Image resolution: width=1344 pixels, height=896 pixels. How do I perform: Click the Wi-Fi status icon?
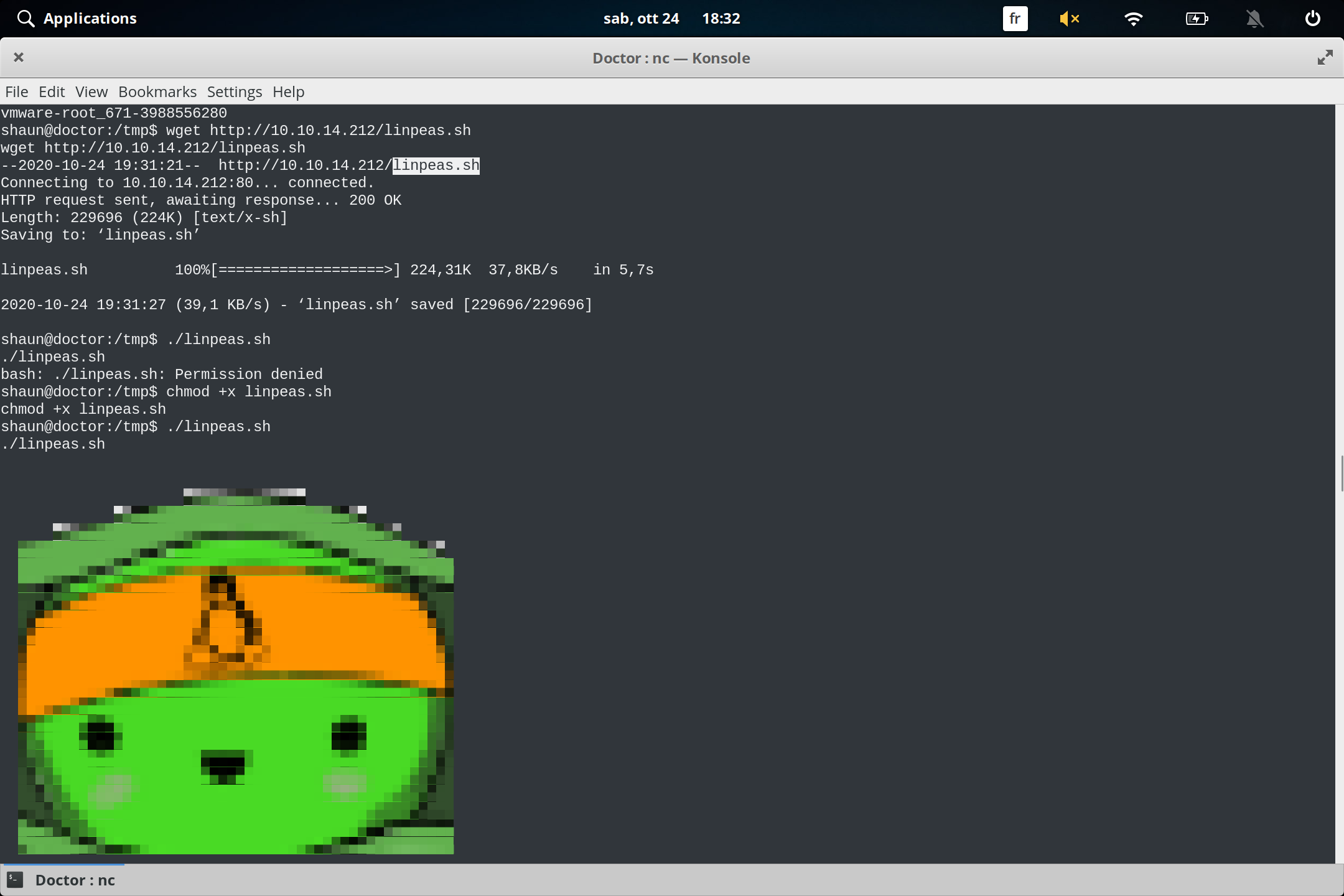tap(1134, 19)
